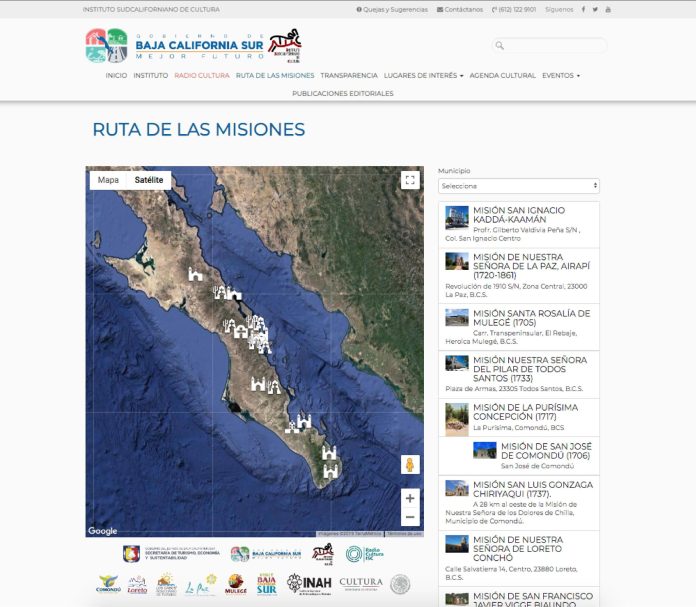Expand the Lugares de Interés menu

coord(424,75)
